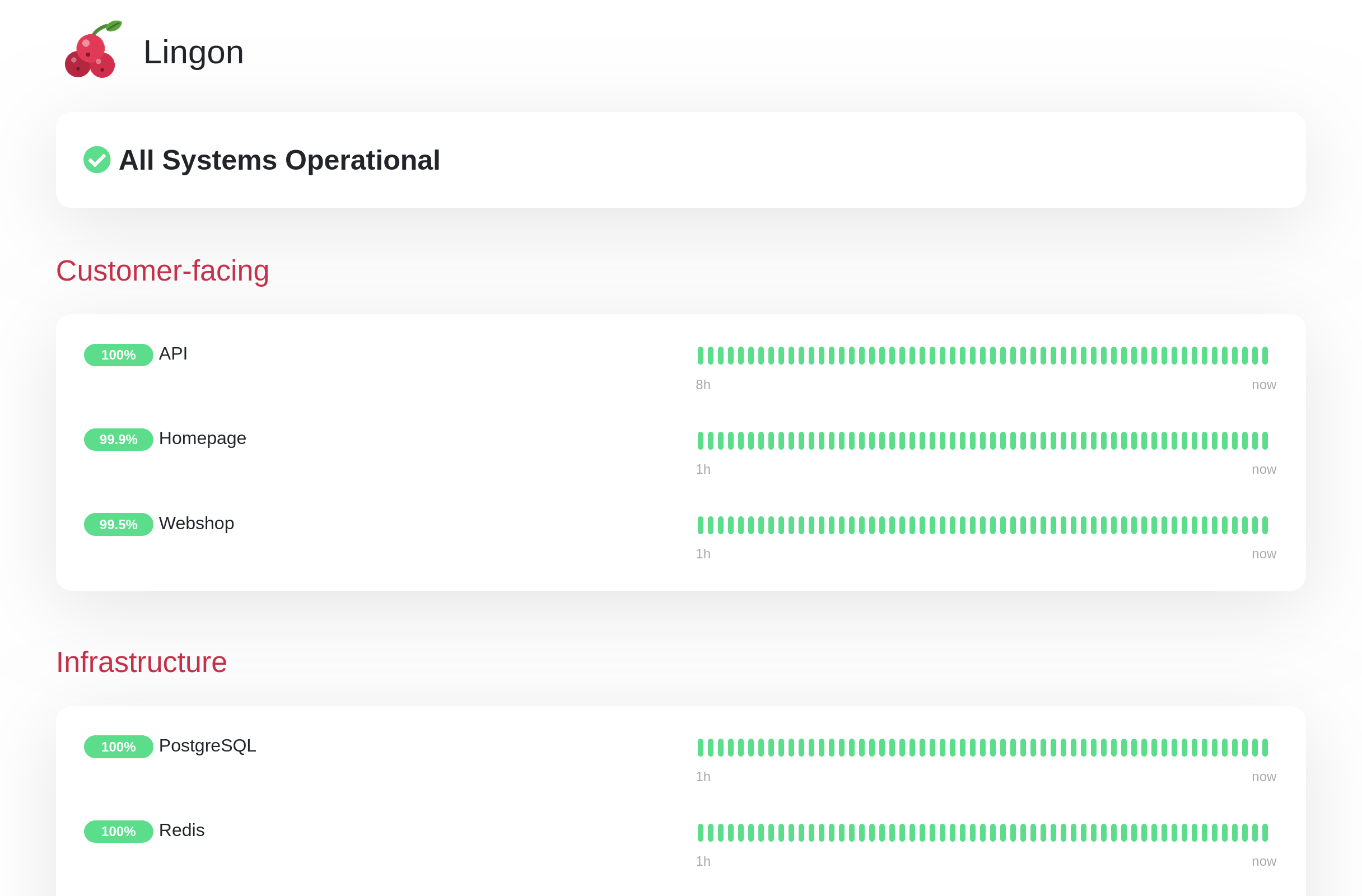The image size is (1362, 896).
Task: Click the green operational checkmark icon
Action: 97,160
